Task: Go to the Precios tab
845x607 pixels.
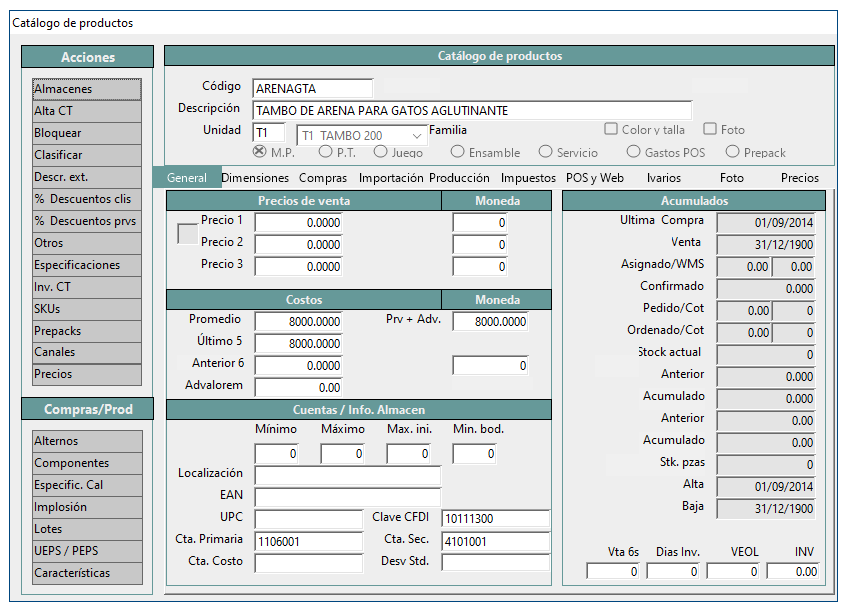Action: 800,177
